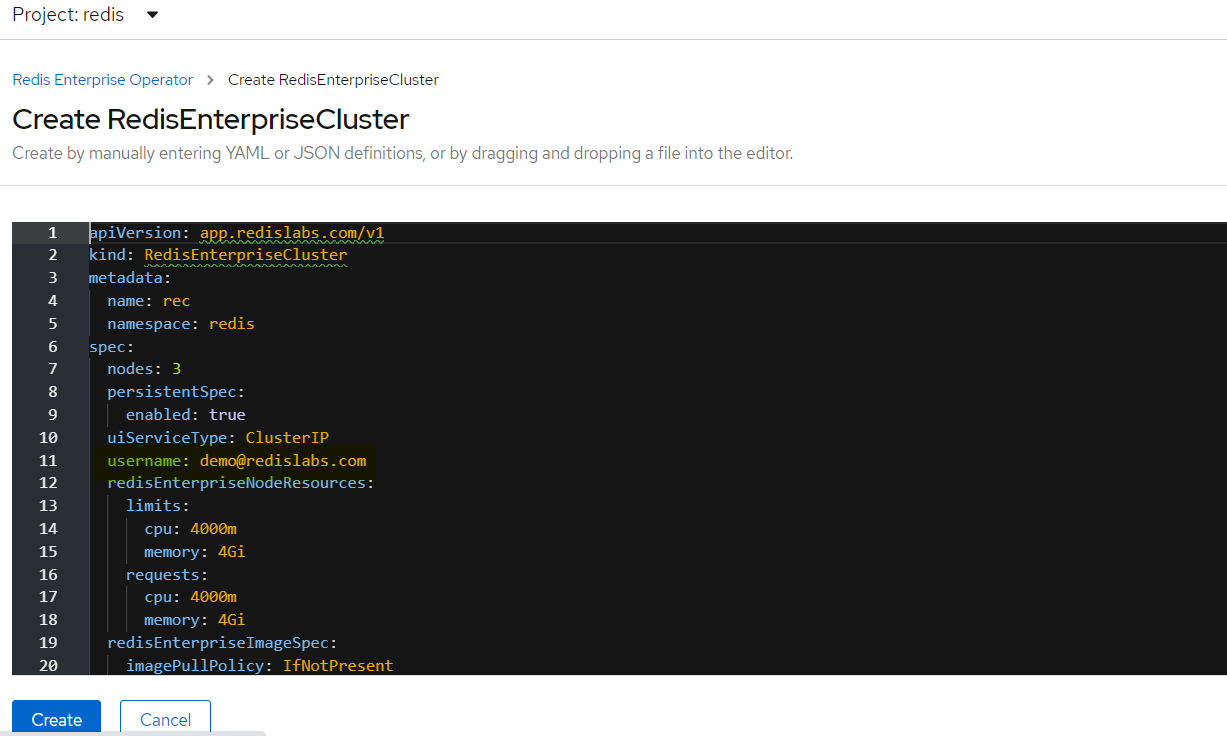Click the limits: line in editor
Viewport: 1227px width, 736px height.
[x=157, y=505]
